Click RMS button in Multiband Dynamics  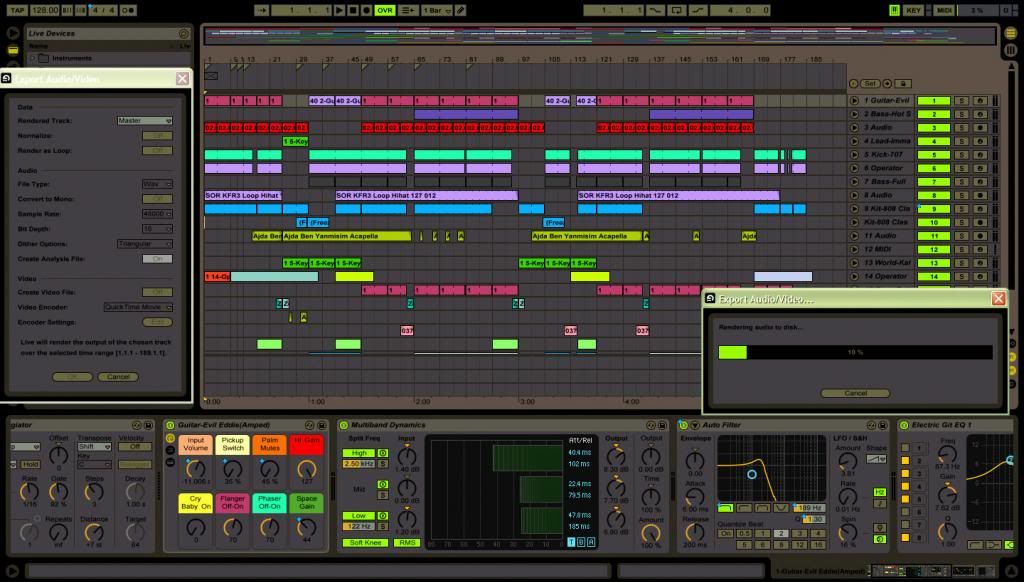pos(407,543)
